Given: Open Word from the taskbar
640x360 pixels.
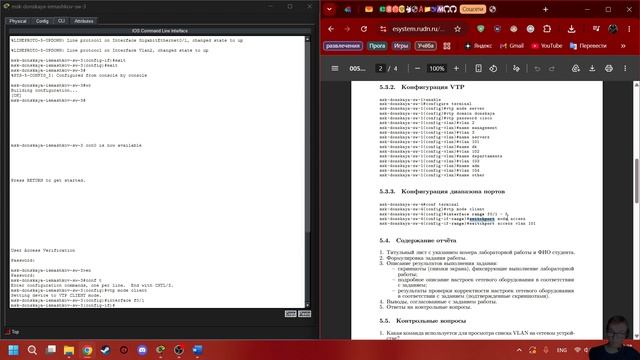Looking at the screenshot, I should pos(198,350).
